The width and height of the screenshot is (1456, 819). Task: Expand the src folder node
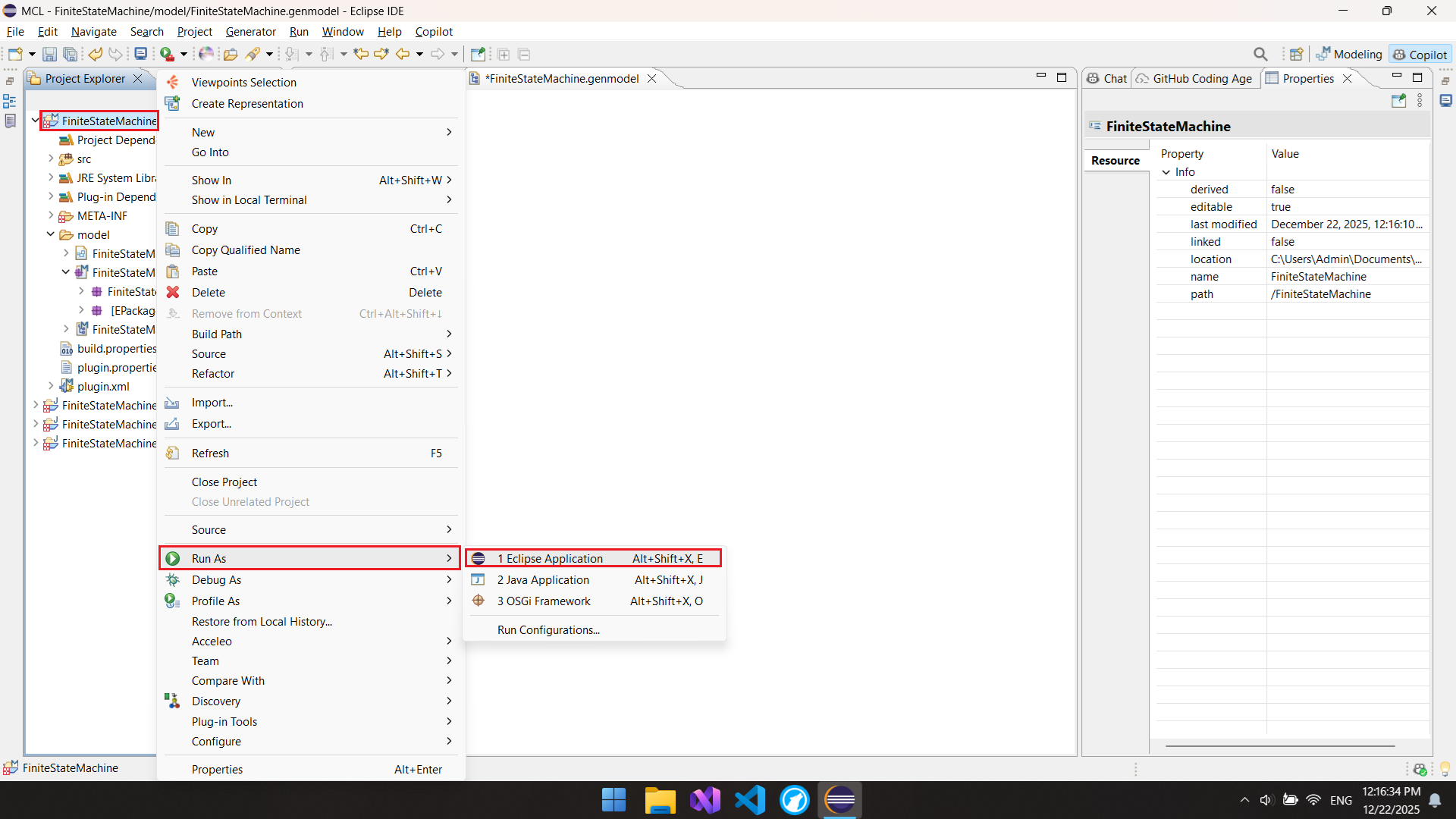point(51,158)
